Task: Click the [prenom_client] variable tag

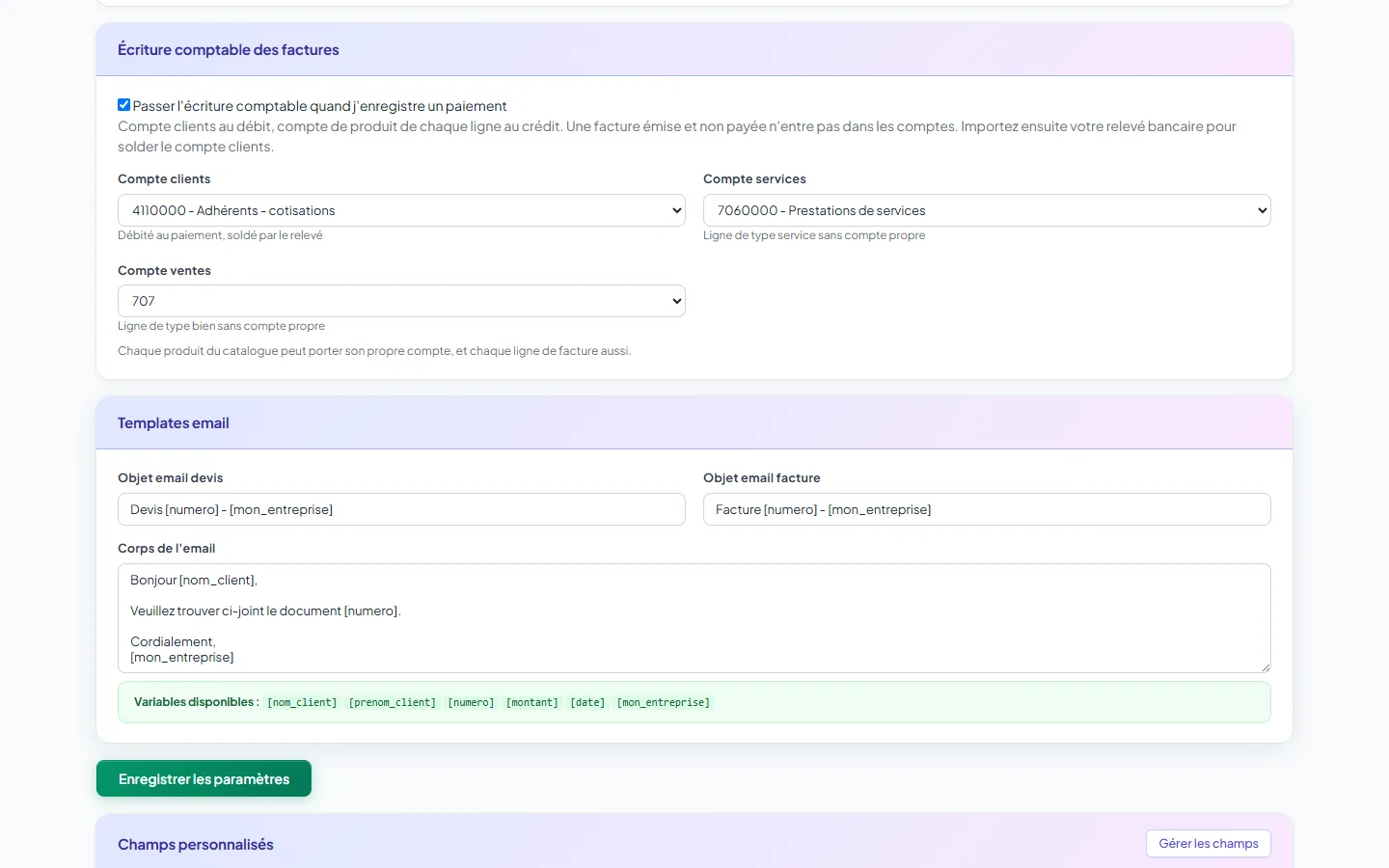Action: pyautogui.click(x=393, y=703)
